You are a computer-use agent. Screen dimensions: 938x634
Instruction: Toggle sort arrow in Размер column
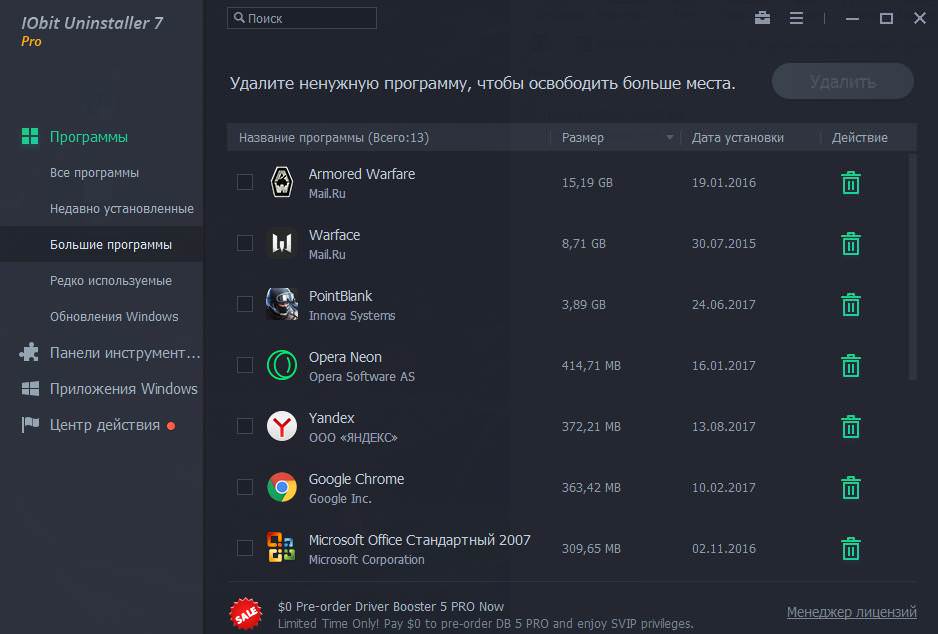point(670,138)
